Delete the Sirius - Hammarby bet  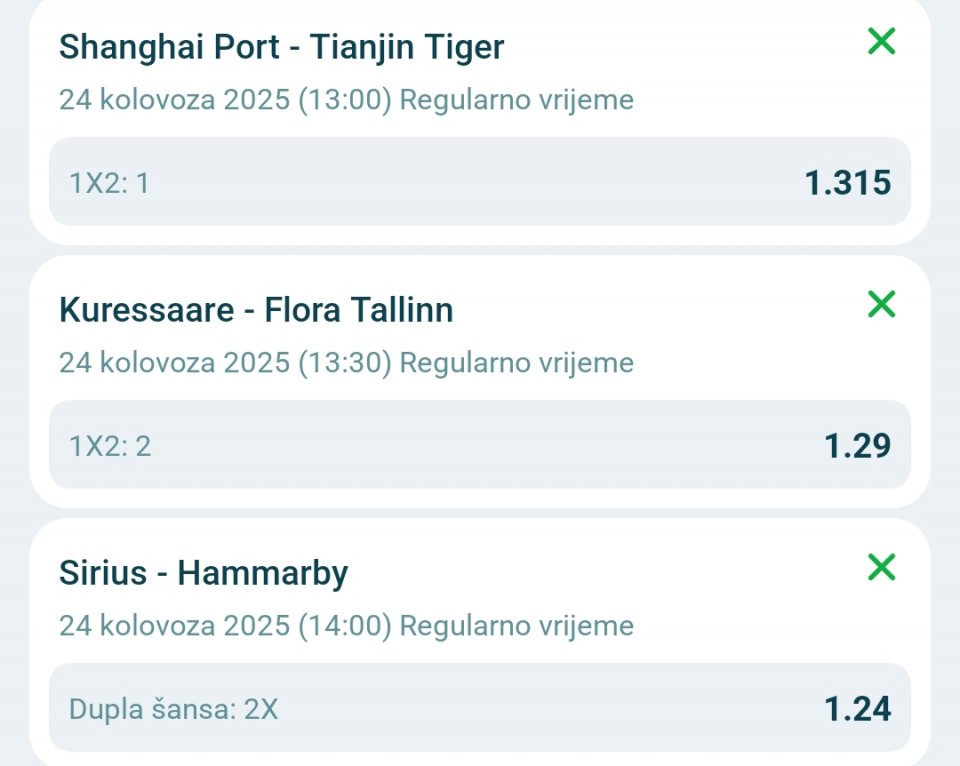click(x=881, y=567)
